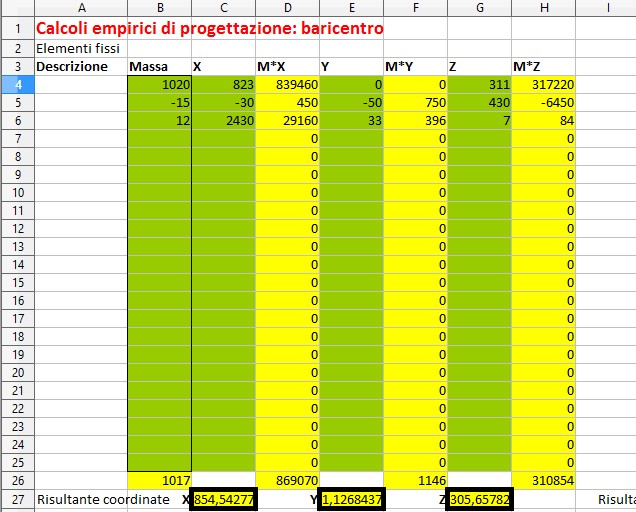Select the resulting Y coordinate cell 1,1268437
The width and height of the screenshot is (636, 512).
click(350, 498)
